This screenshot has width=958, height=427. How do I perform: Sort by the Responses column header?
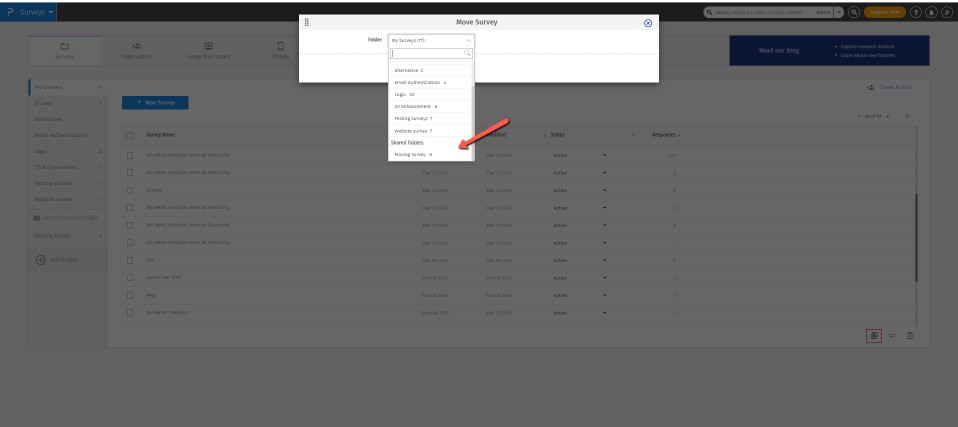coord(664,135)
